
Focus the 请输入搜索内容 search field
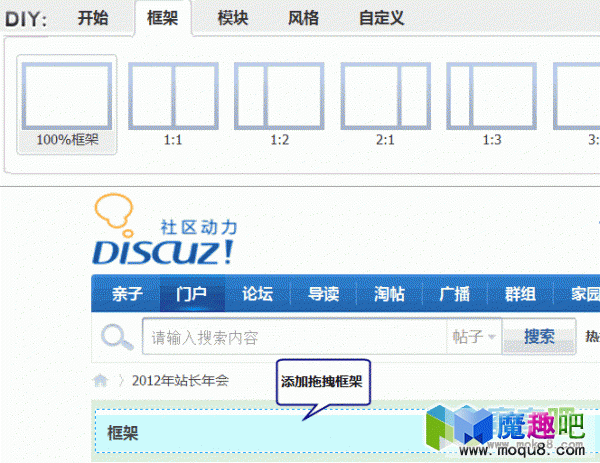(294, 337)
